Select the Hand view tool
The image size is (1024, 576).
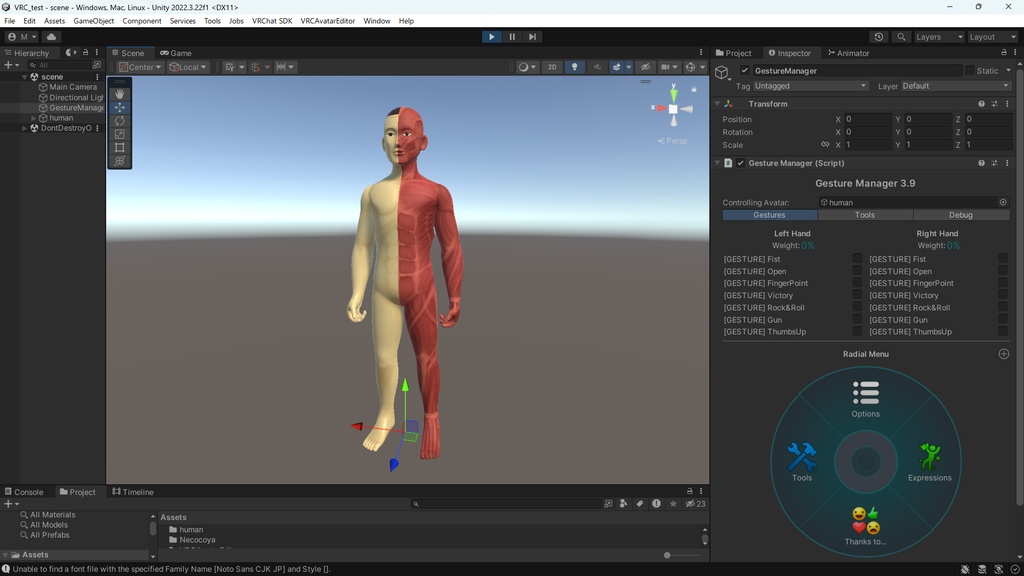[120, 93]
